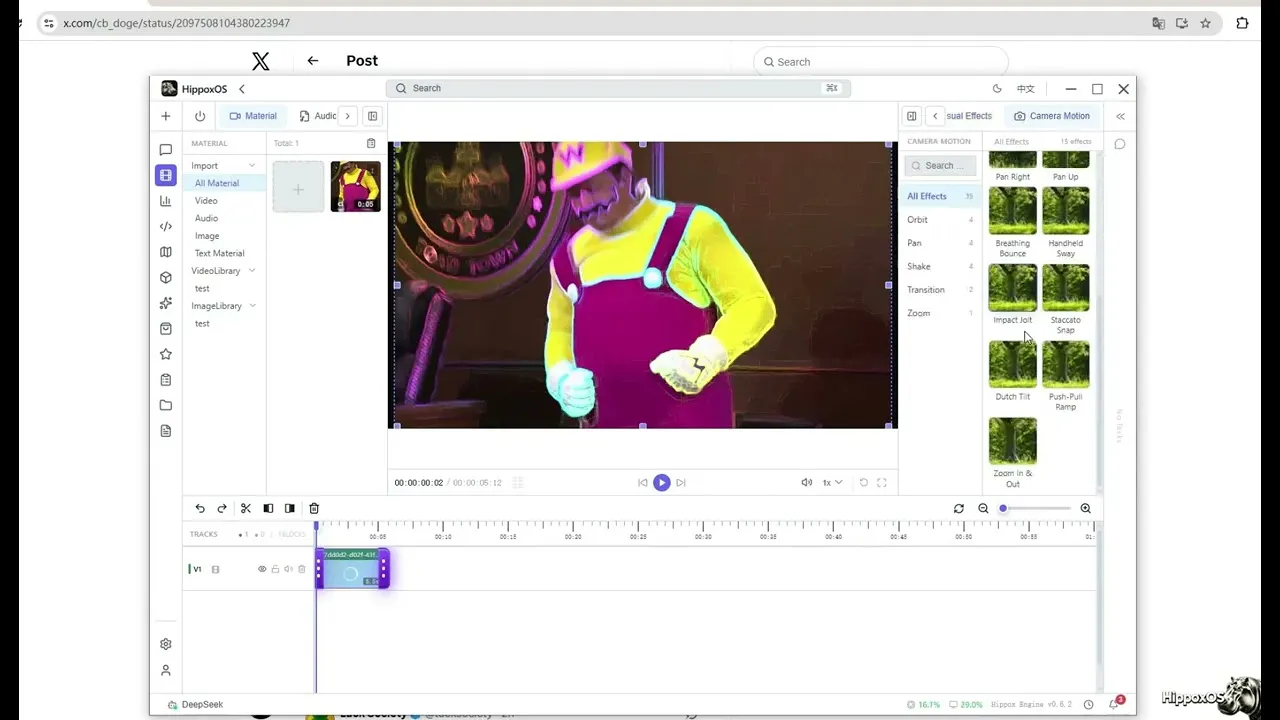Toggle the left panel layout button
The image size is (1280, 720).
(x=372, y=116)
